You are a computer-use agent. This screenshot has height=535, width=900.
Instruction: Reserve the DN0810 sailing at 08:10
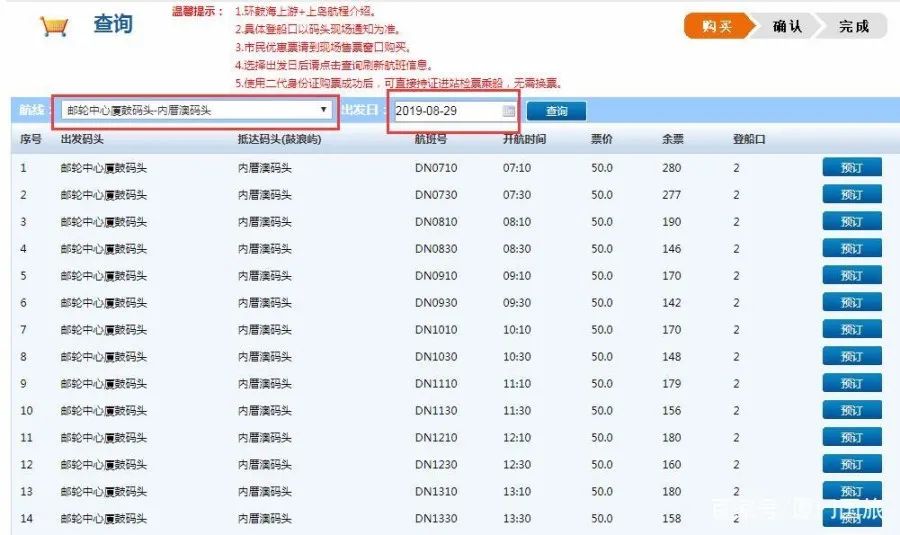pos(851,222)
